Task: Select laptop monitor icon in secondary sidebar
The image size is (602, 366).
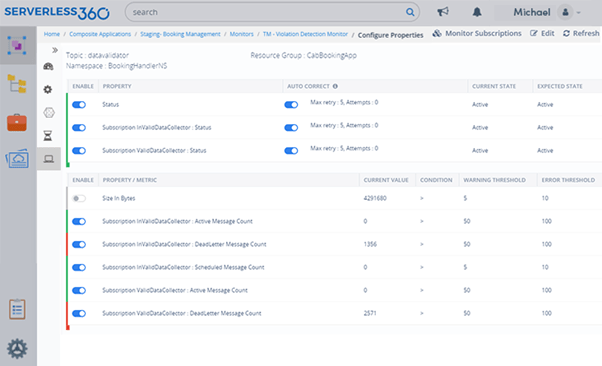Action: (49, 159)
